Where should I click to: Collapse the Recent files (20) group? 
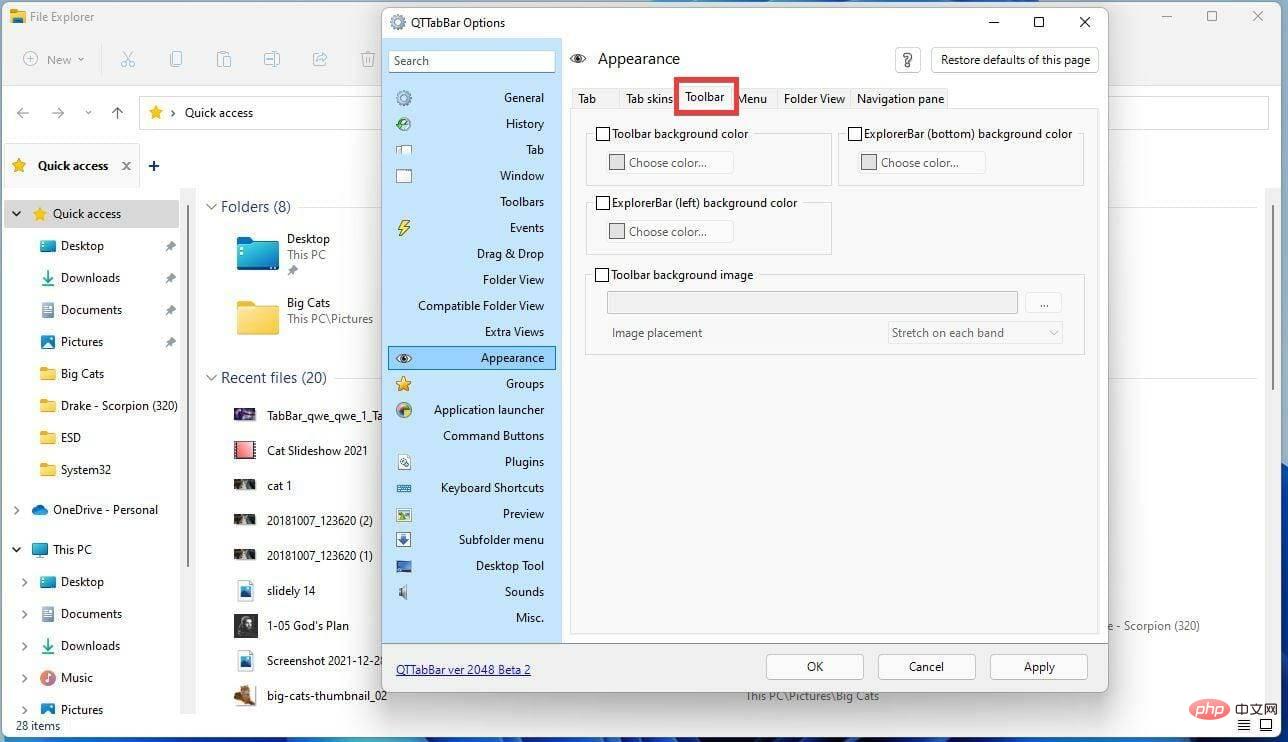pyautogui.click(x=211, y=378)
